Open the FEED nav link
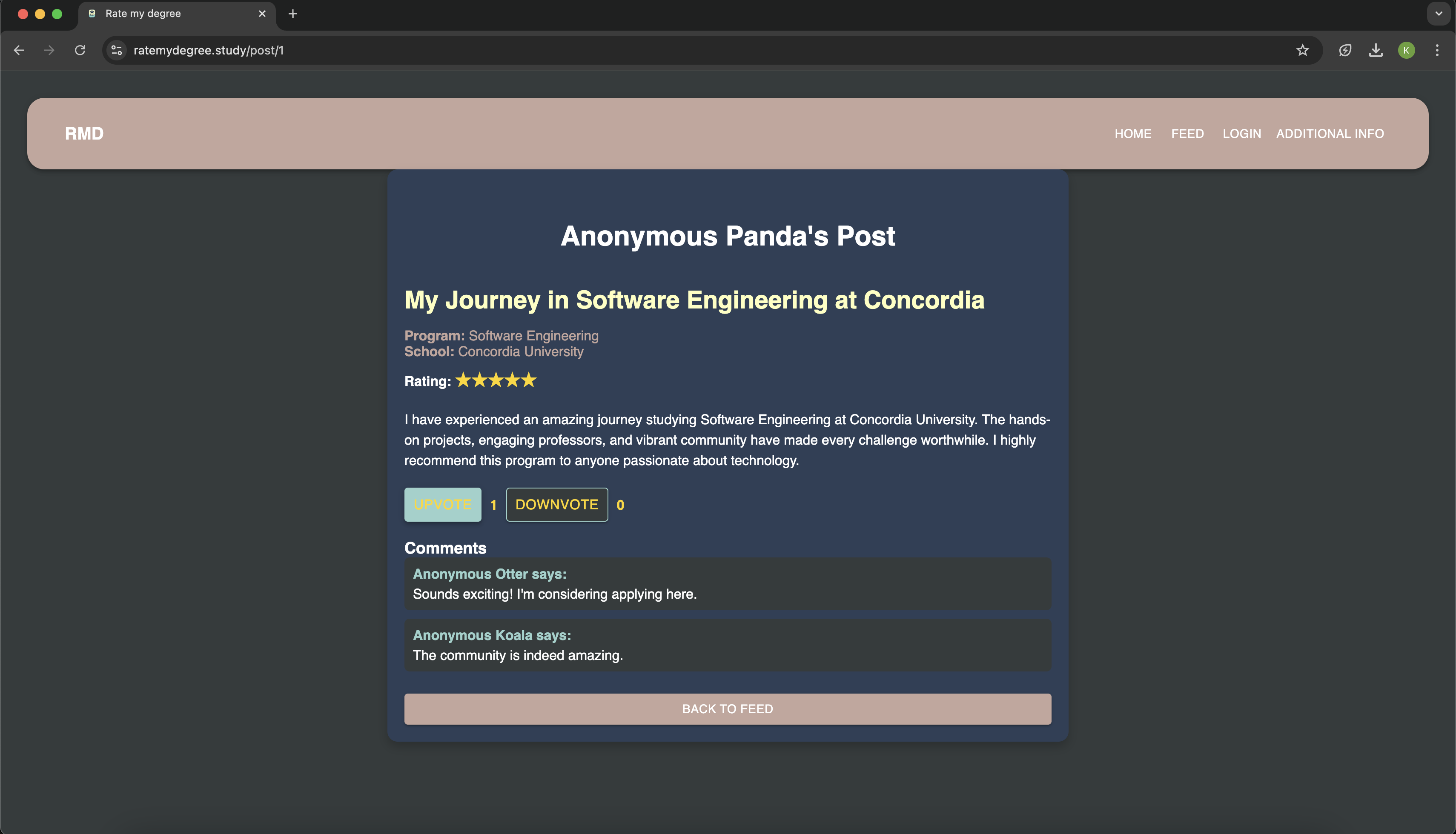 (1187, 134)
